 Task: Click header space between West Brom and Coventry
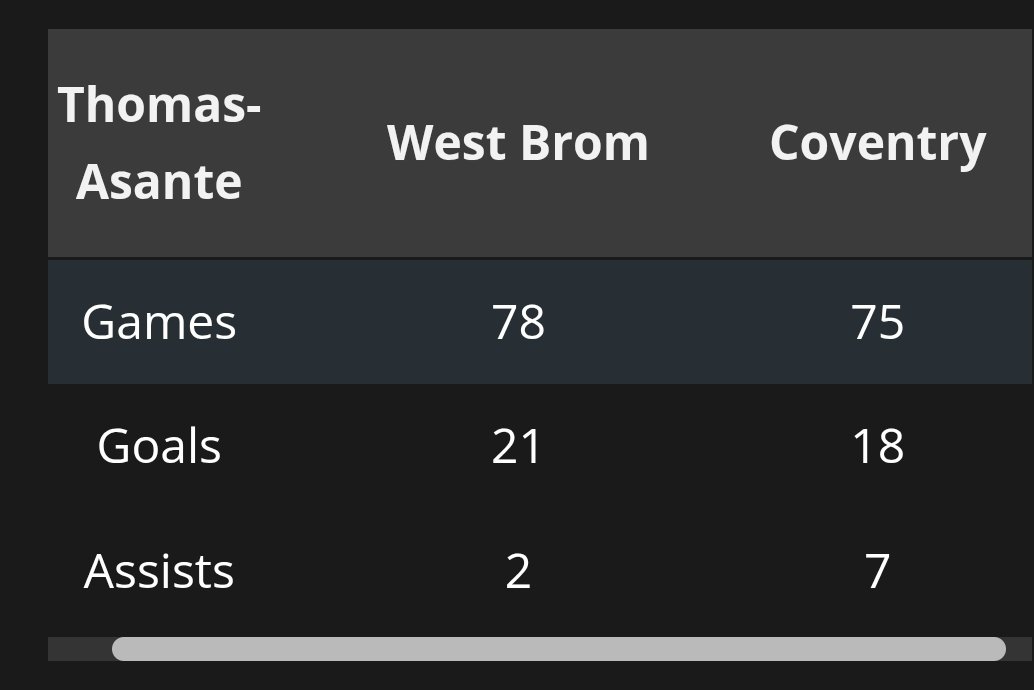point(708,143)
